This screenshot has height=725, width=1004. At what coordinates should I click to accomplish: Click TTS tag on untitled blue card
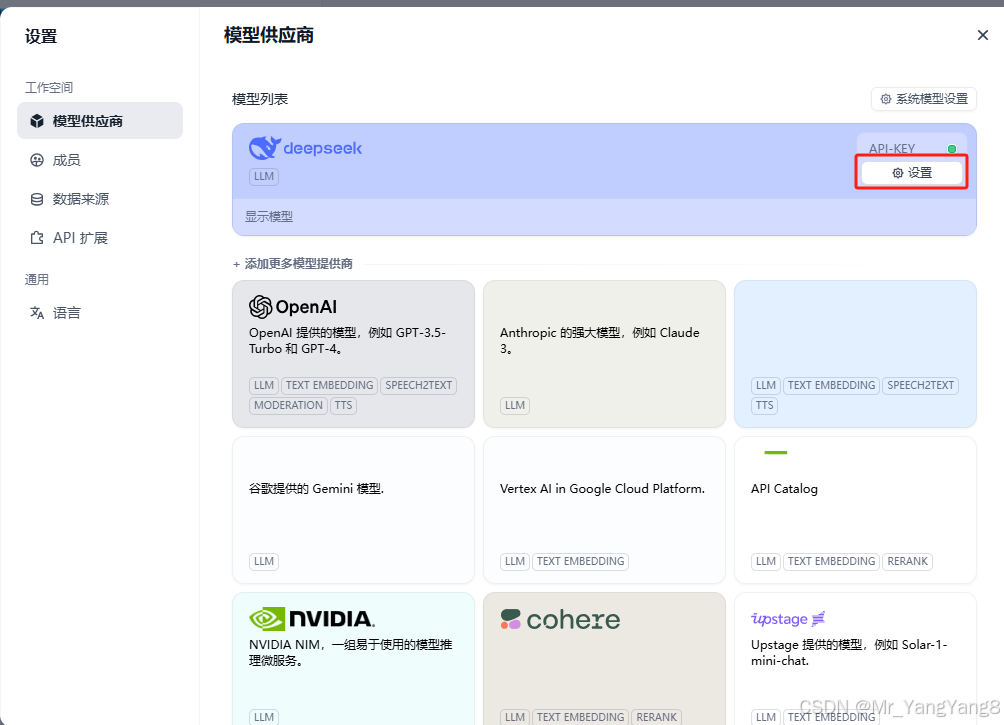point(765,405)
